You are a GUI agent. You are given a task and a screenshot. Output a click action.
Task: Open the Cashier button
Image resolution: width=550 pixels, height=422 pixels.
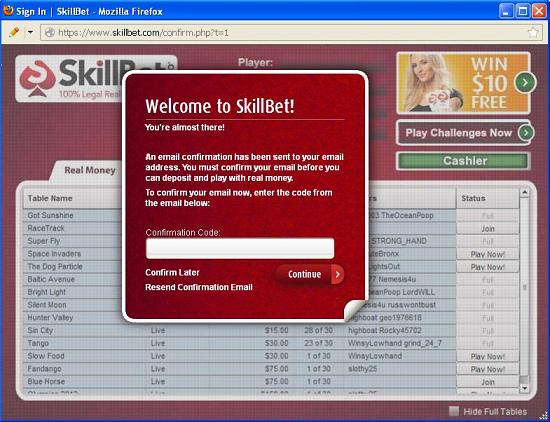point(463,161)
